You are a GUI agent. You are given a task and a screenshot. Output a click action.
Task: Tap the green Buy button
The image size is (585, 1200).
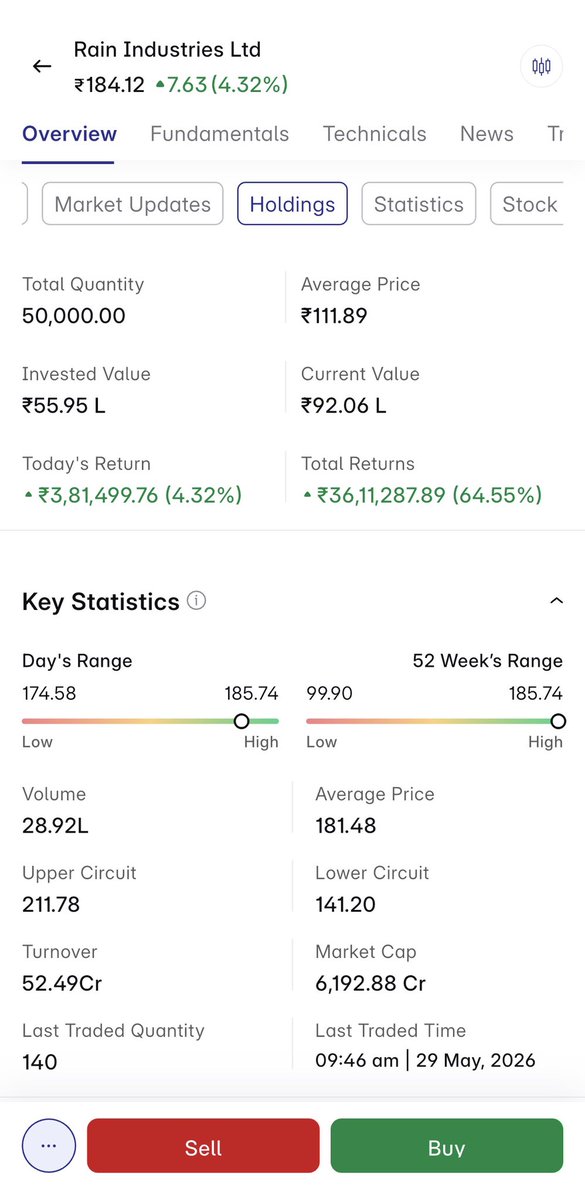pos(447,1146)
